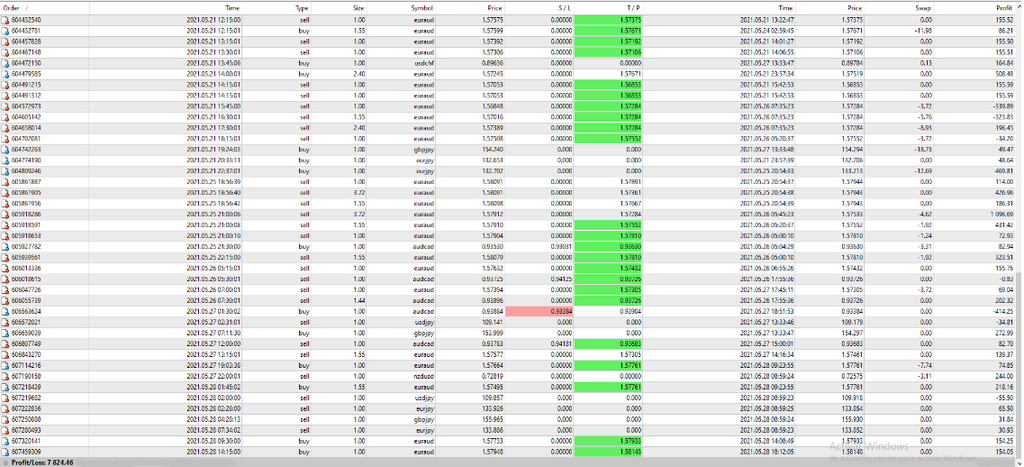Sort by the Size column header
The image size is (1024, 467).
click(x=359, y=8)
